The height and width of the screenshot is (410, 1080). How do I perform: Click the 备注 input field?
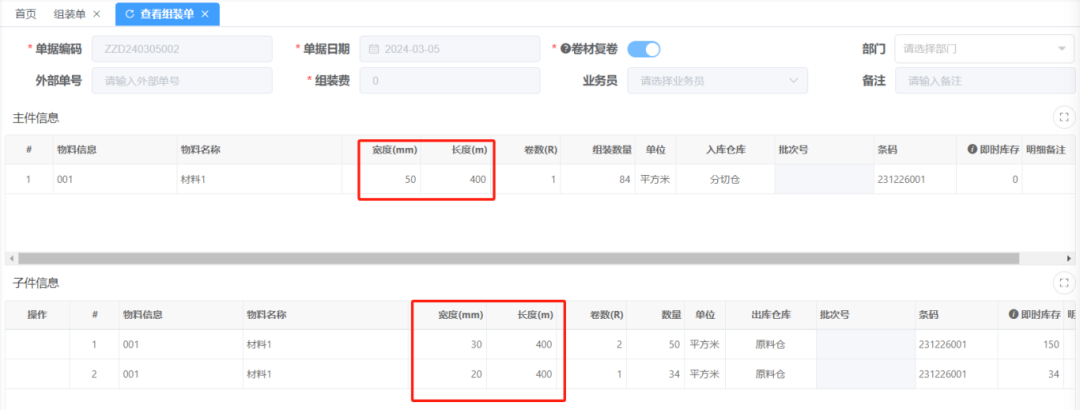tap(985, 80)
